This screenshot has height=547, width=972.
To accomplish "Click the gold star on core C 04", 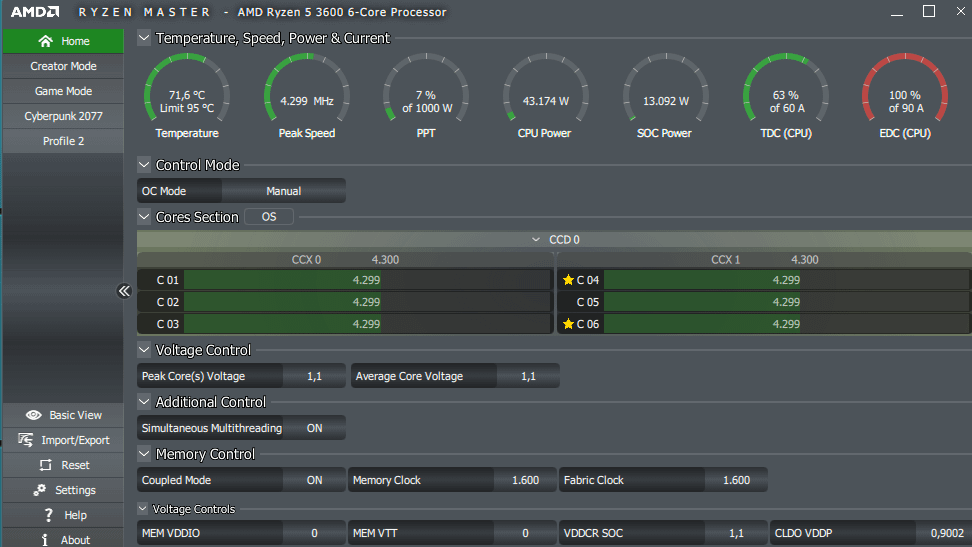I will (x=568, y=280).
